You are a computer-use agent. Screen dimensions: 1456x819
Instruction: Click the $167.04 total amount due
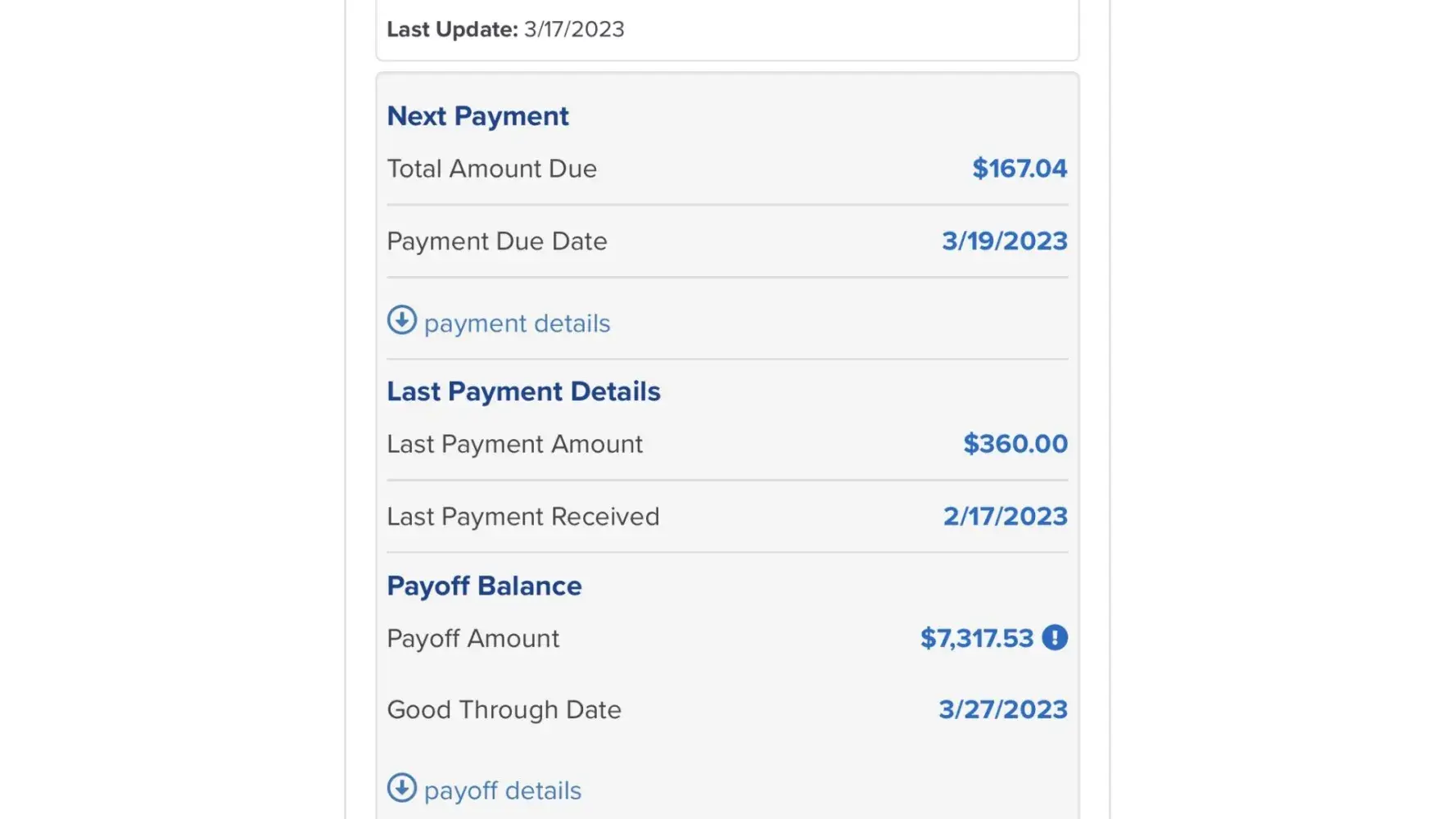tap(1020, 169)
